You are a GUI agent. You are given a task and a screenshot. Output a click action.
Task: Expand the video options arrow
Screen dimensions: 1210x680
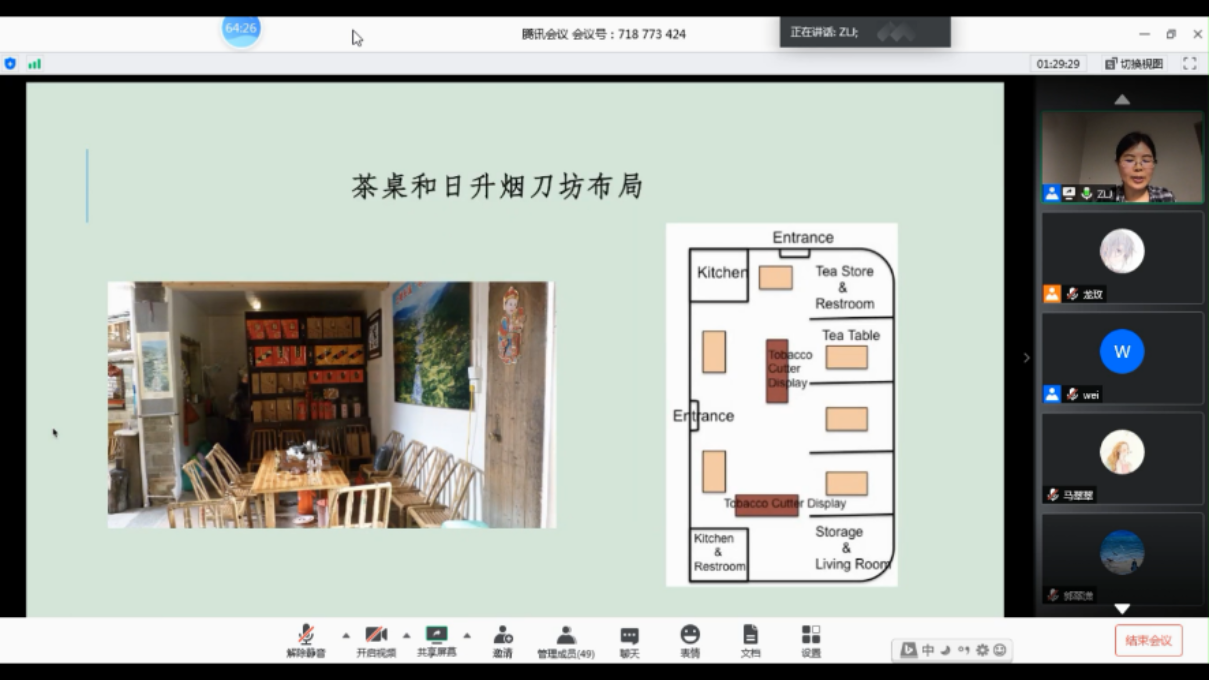coord(406,635)
